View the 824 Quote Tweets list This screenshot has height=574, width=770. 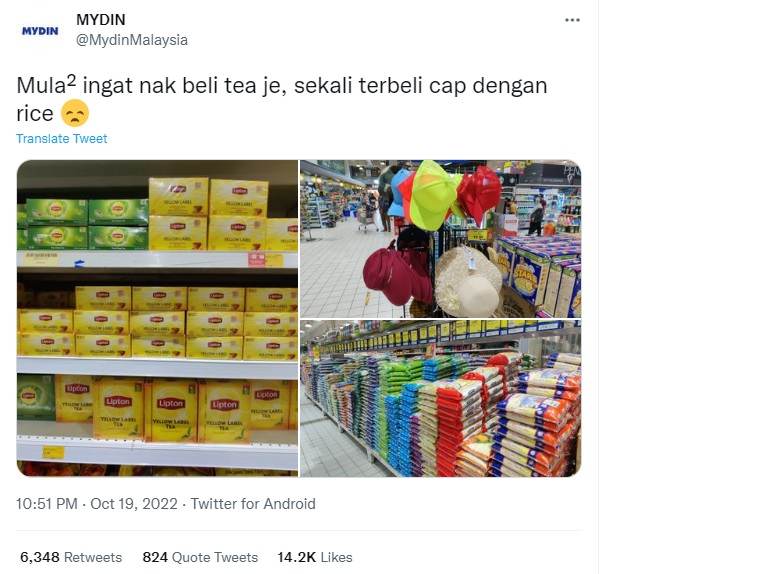point(200,557)
